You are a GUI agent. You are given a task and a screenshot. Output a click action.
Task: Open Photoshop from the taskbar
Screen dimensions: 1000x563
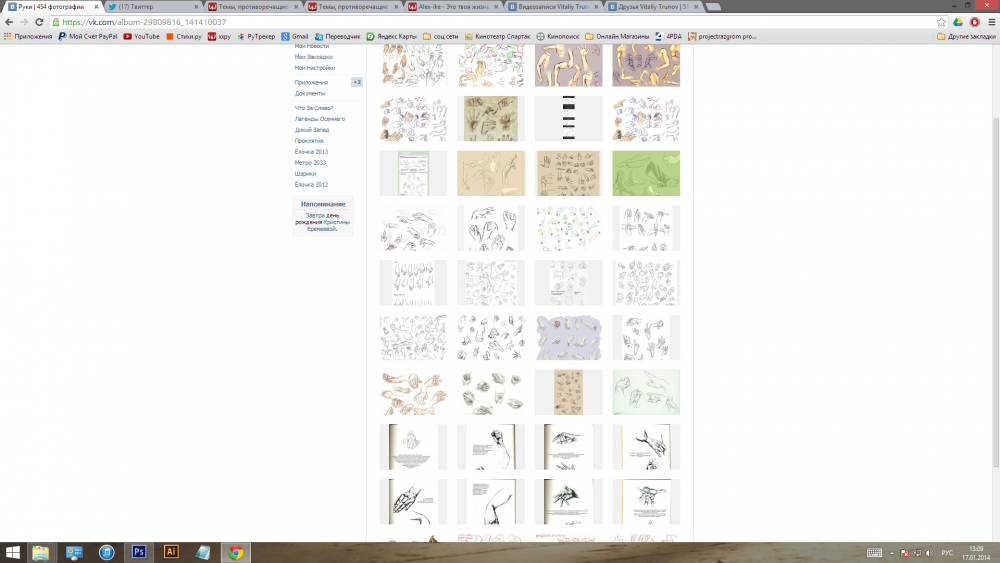139,552
